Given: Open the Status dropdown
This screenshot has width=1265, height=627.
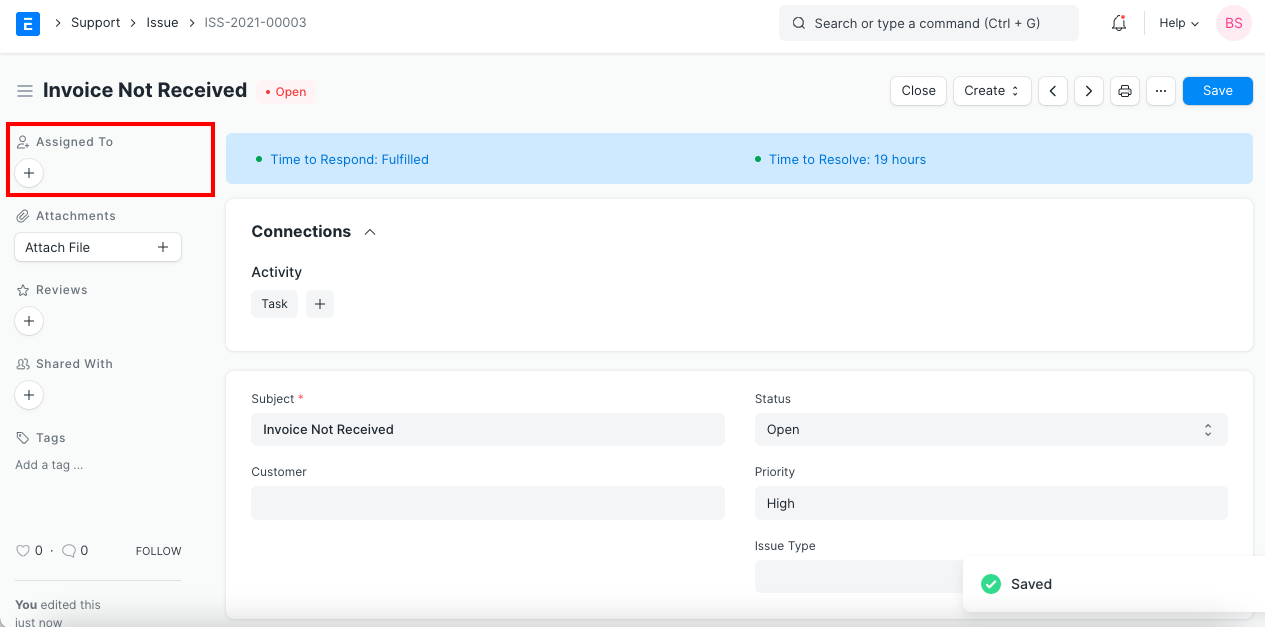Looking at the screenshot, I should coord(990,429).
